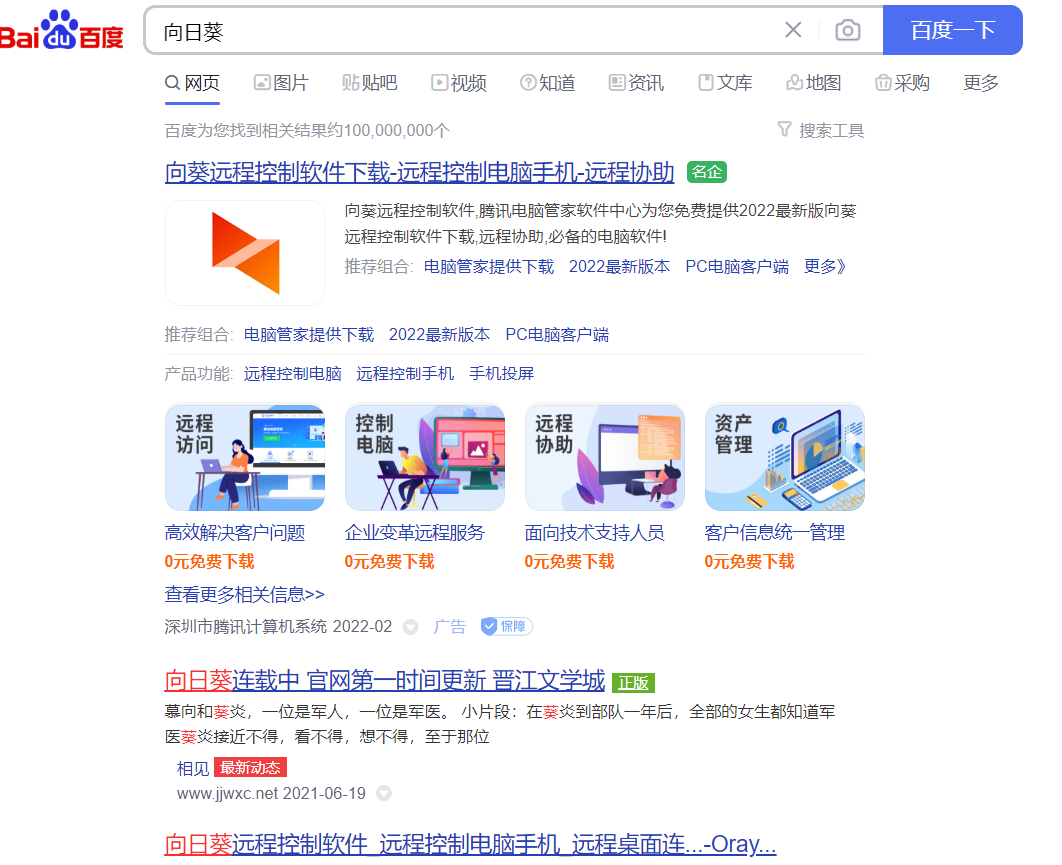Click the 资产管理 card image
The image size is (1062, 865).
pyautogui.click(x=784, y=458)
